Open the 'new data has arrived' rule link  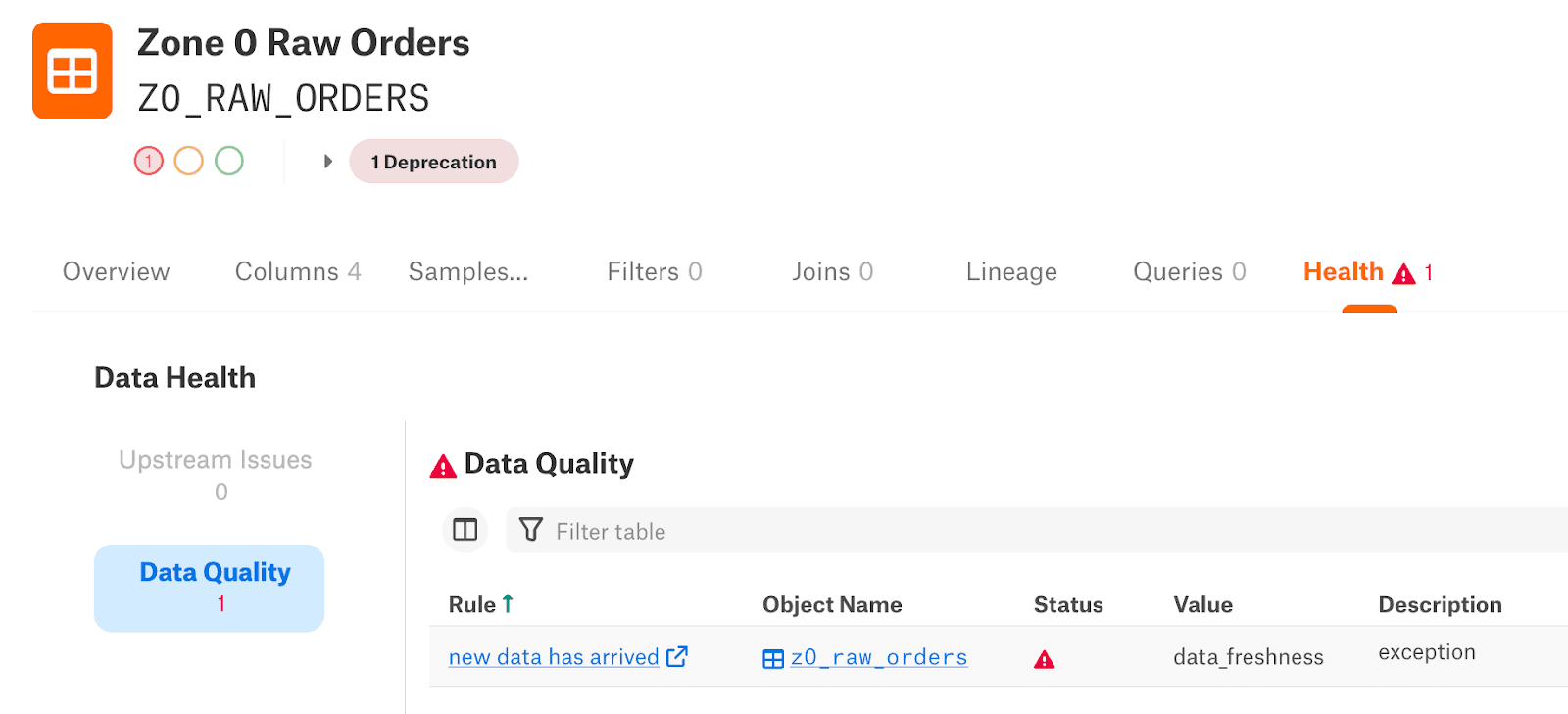[x=554, y=657]
